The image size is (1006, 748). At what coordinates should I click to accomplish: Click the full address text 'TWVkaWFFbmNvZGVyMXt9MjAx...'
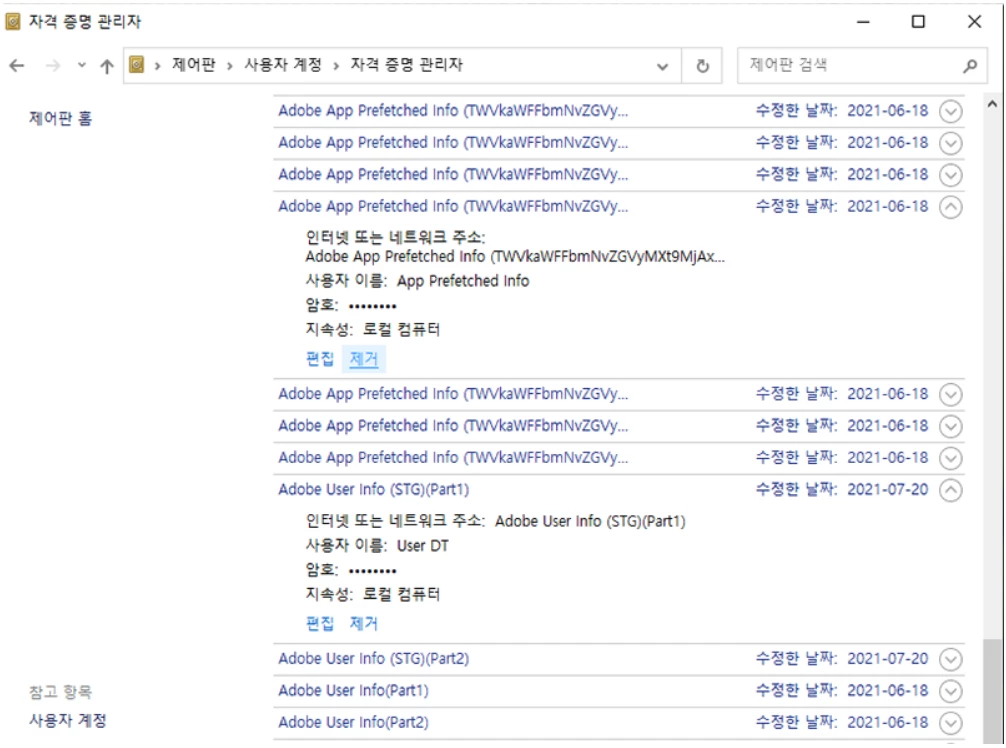point(608,257)
